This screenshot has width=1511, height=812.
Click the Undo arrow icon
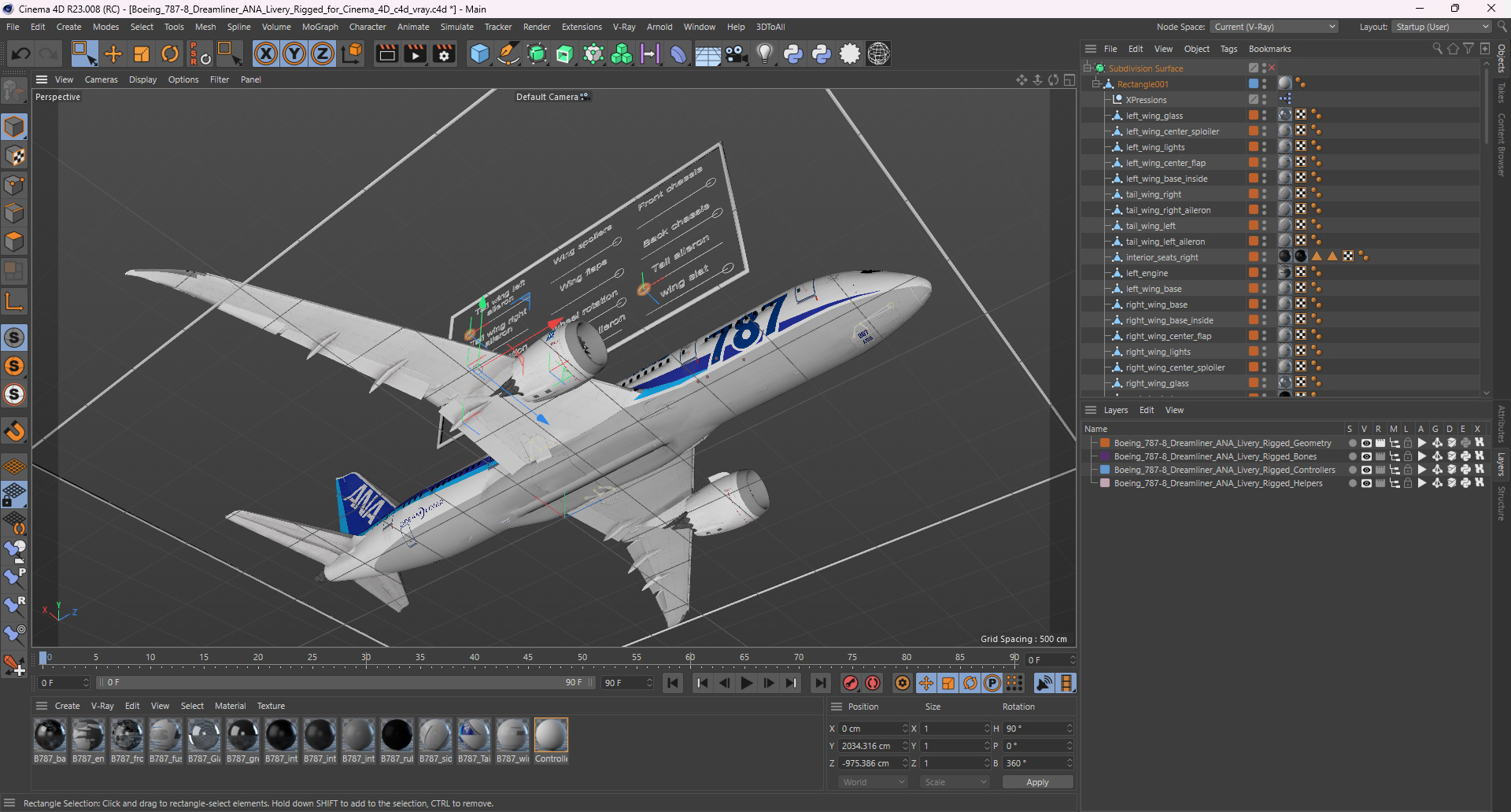click(21, 54)
